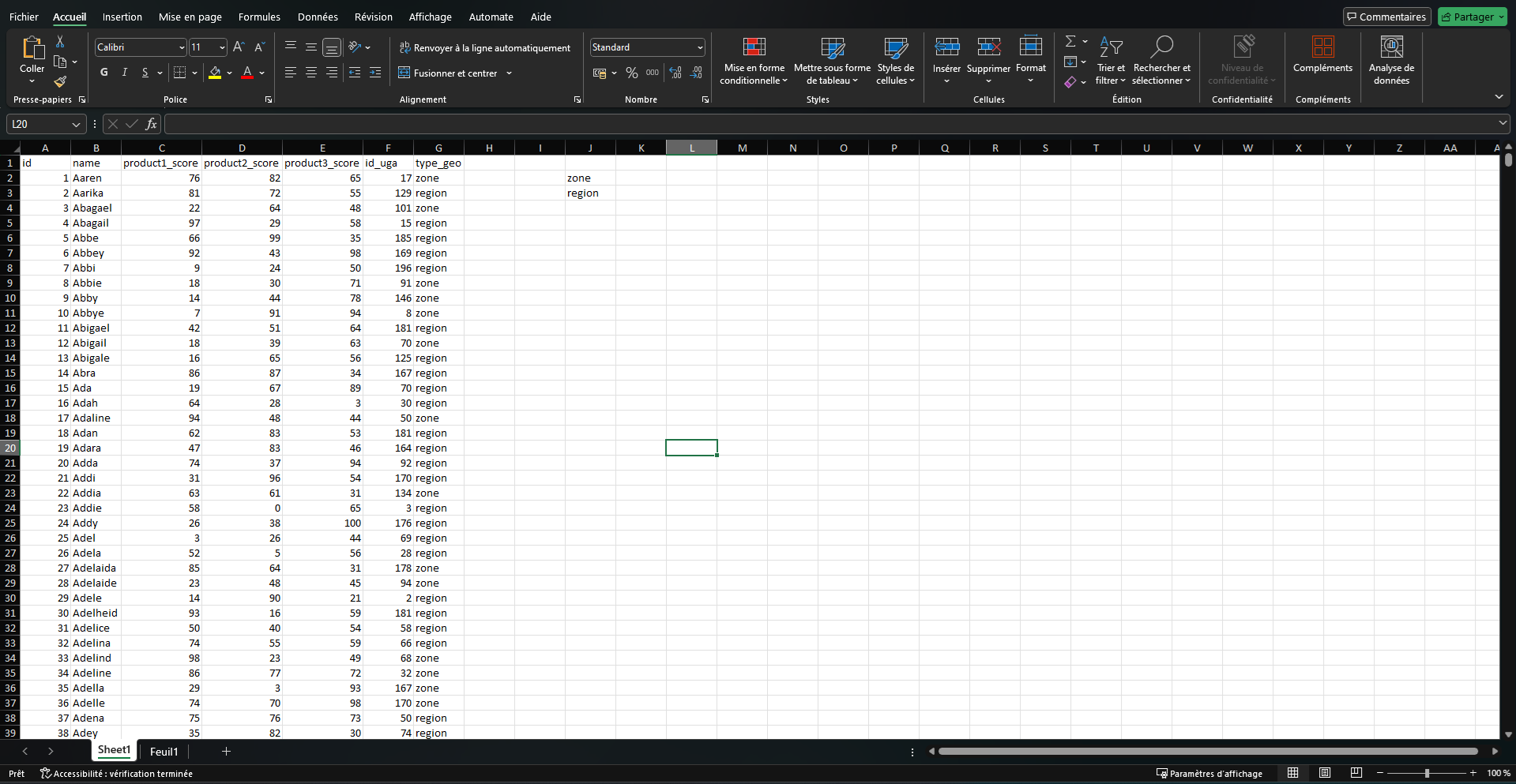Open Mise en forme conditionnelle menu
Screen dimensions: 1516x784
[754, 61]
